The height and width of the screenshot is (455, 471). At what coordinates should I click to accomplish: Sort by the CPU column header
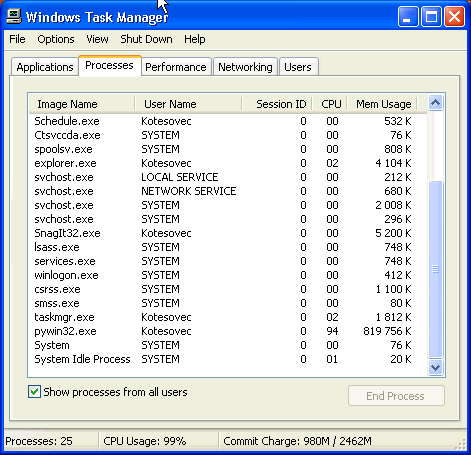tap(330, 104)
